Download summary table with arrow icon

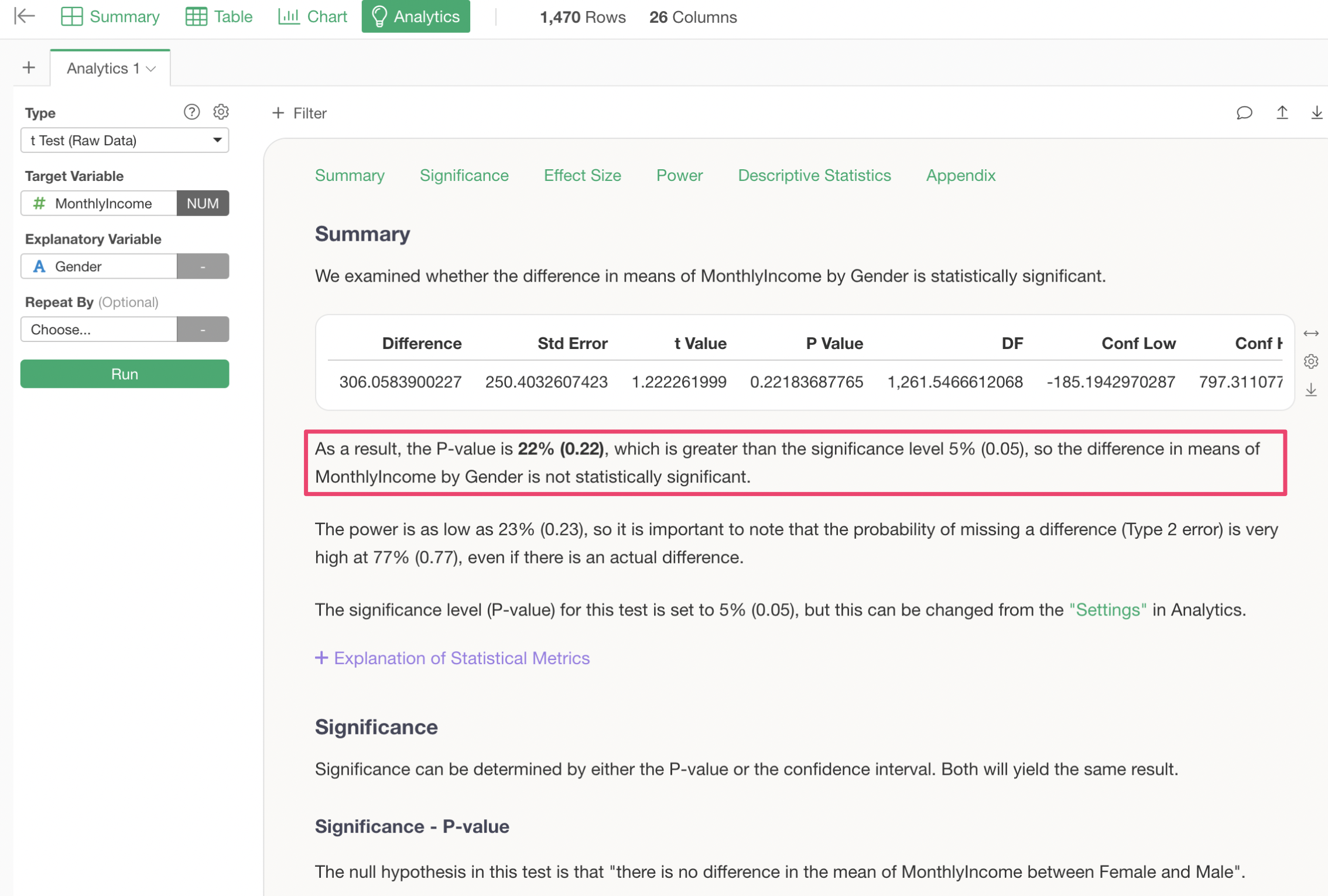click(1311, 390)
